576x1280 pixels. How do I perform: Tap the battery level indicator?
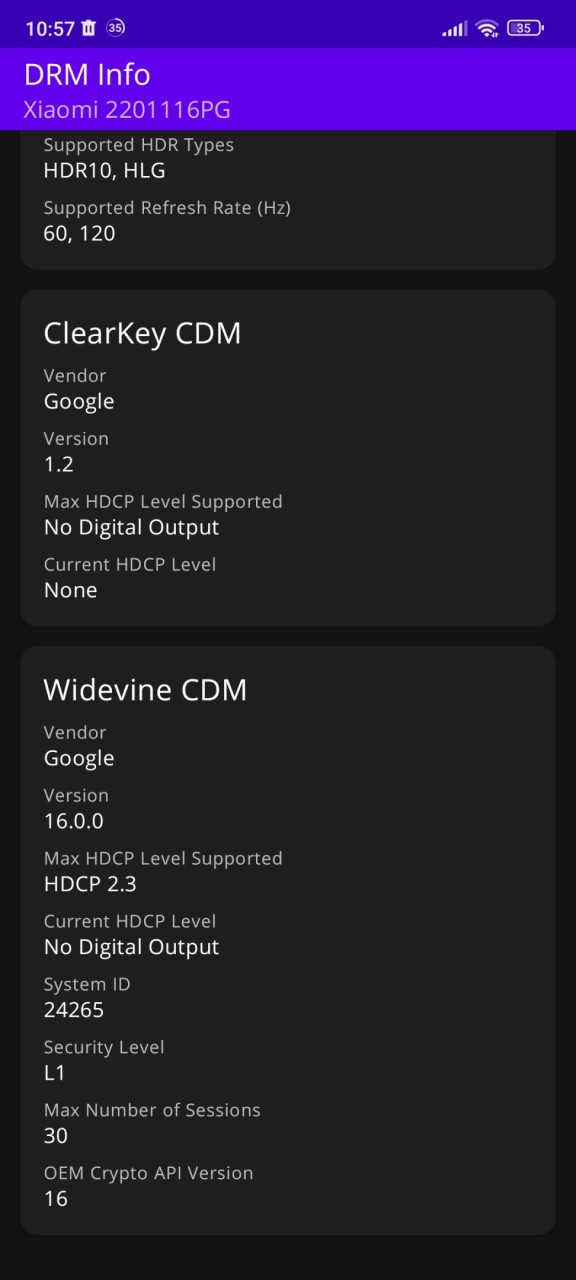525,28
